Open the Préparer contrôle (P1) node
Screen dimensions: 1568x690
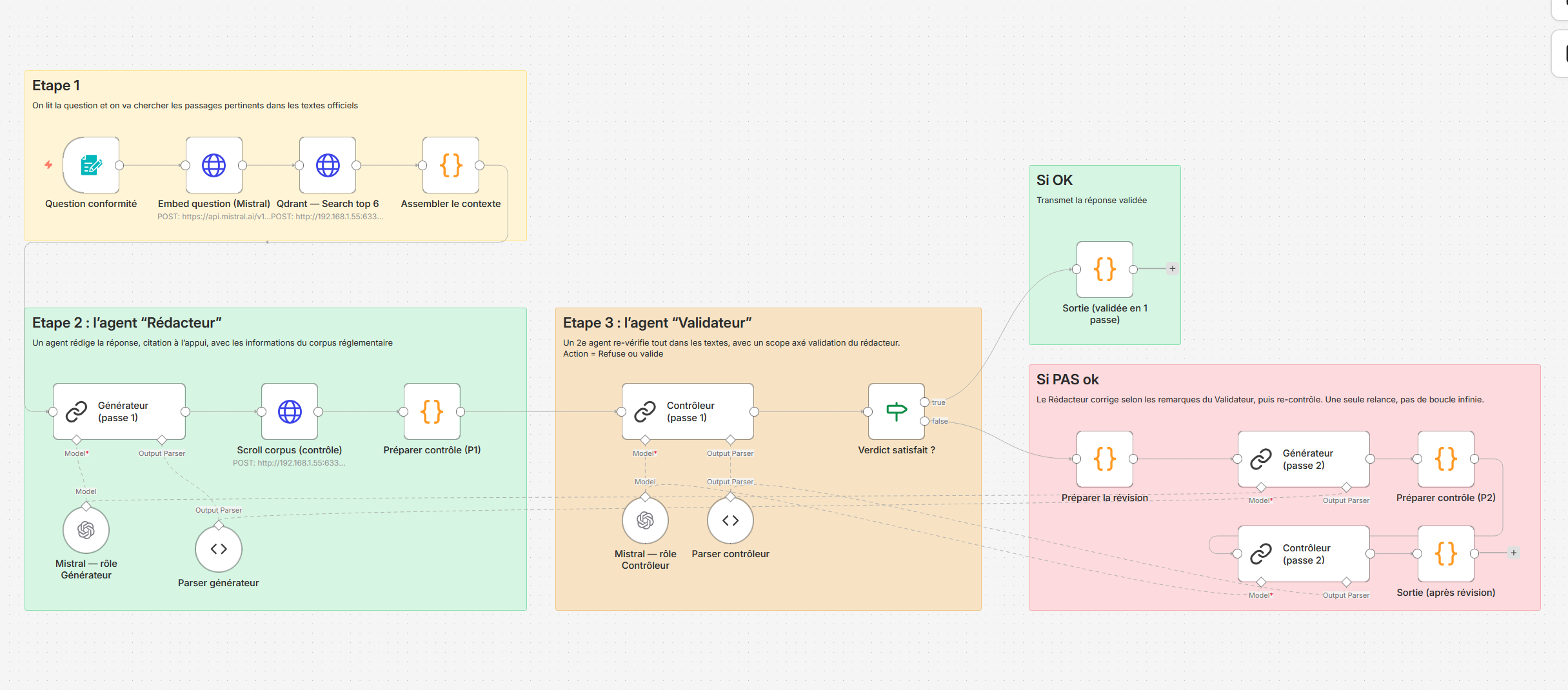(x=432, y=411)
